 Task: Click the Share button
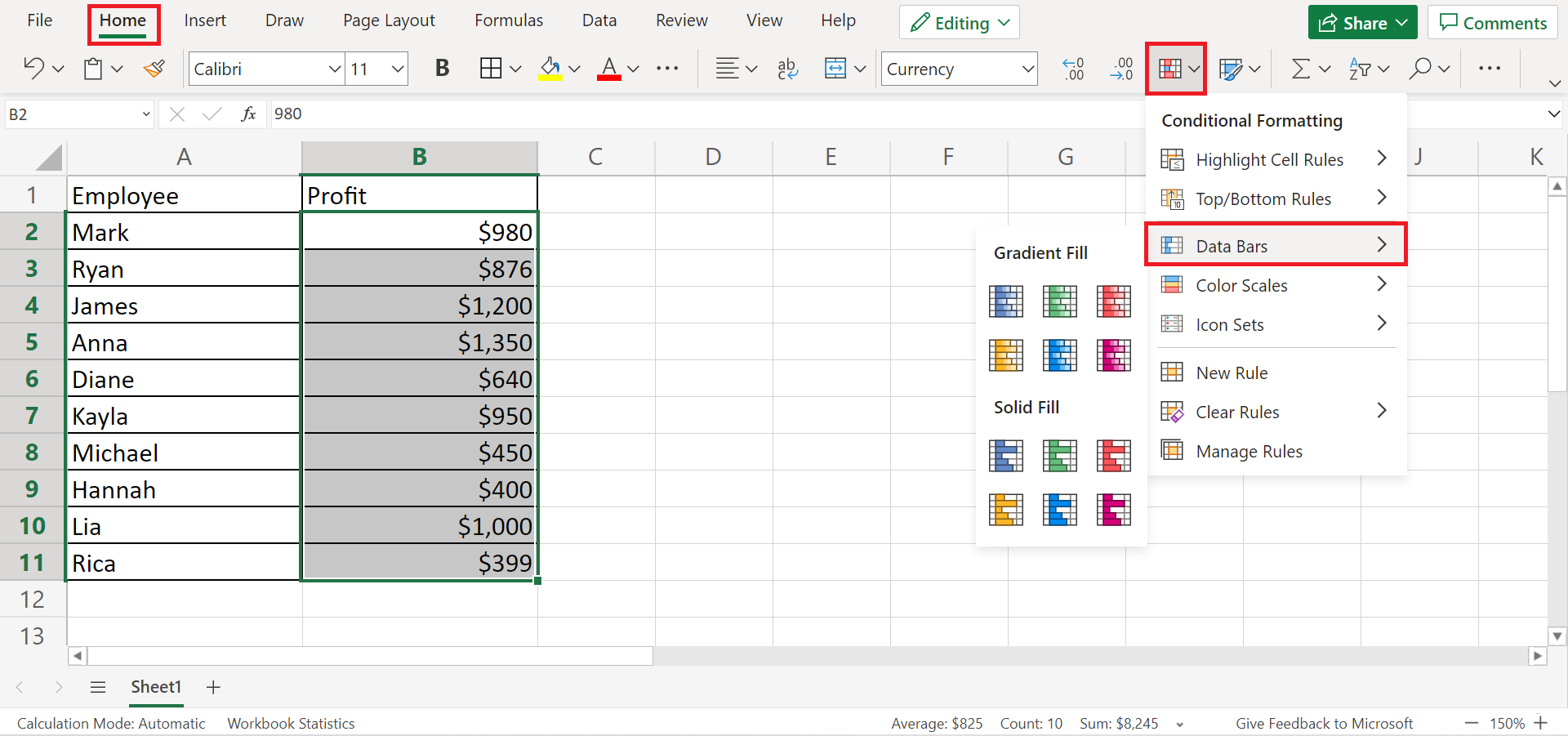[1363, 23]
